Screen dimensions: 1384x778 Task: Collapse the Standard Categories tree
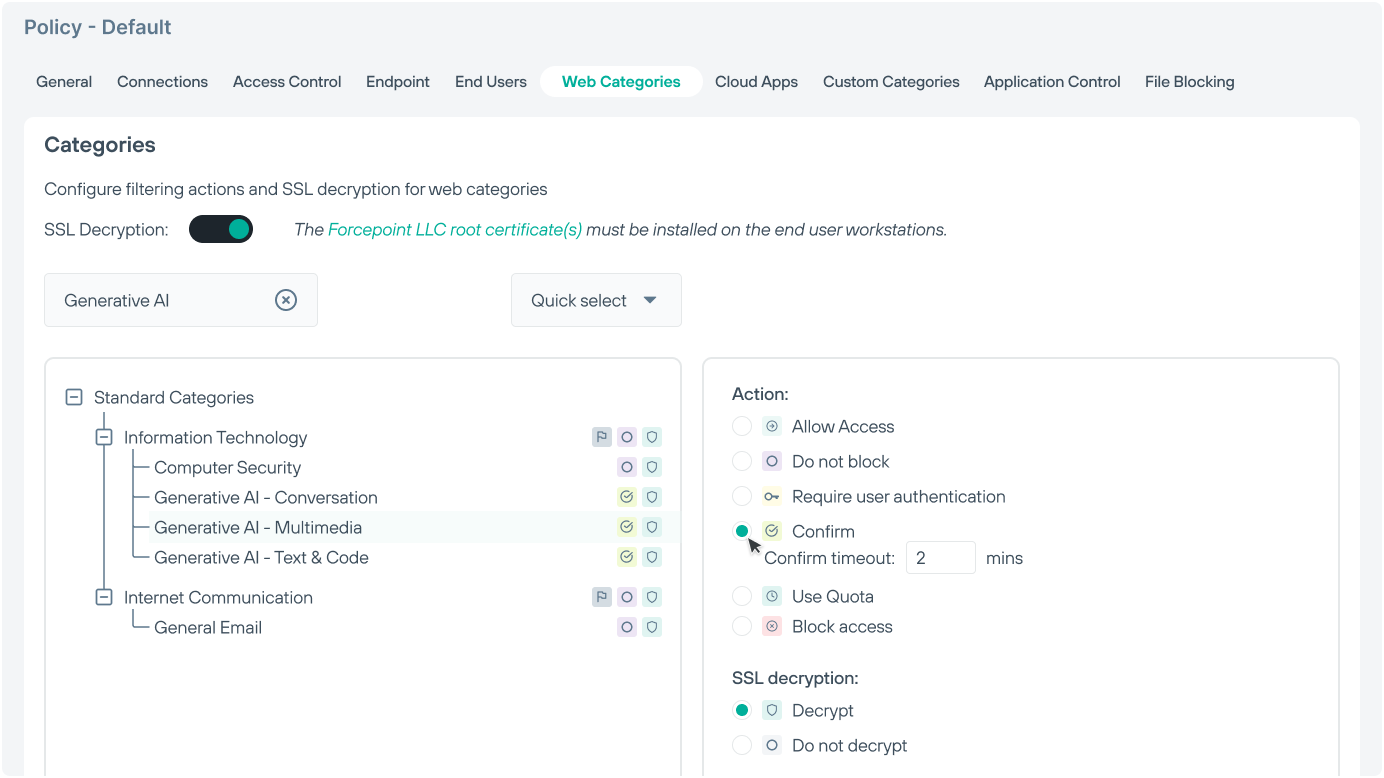[73, 397]
